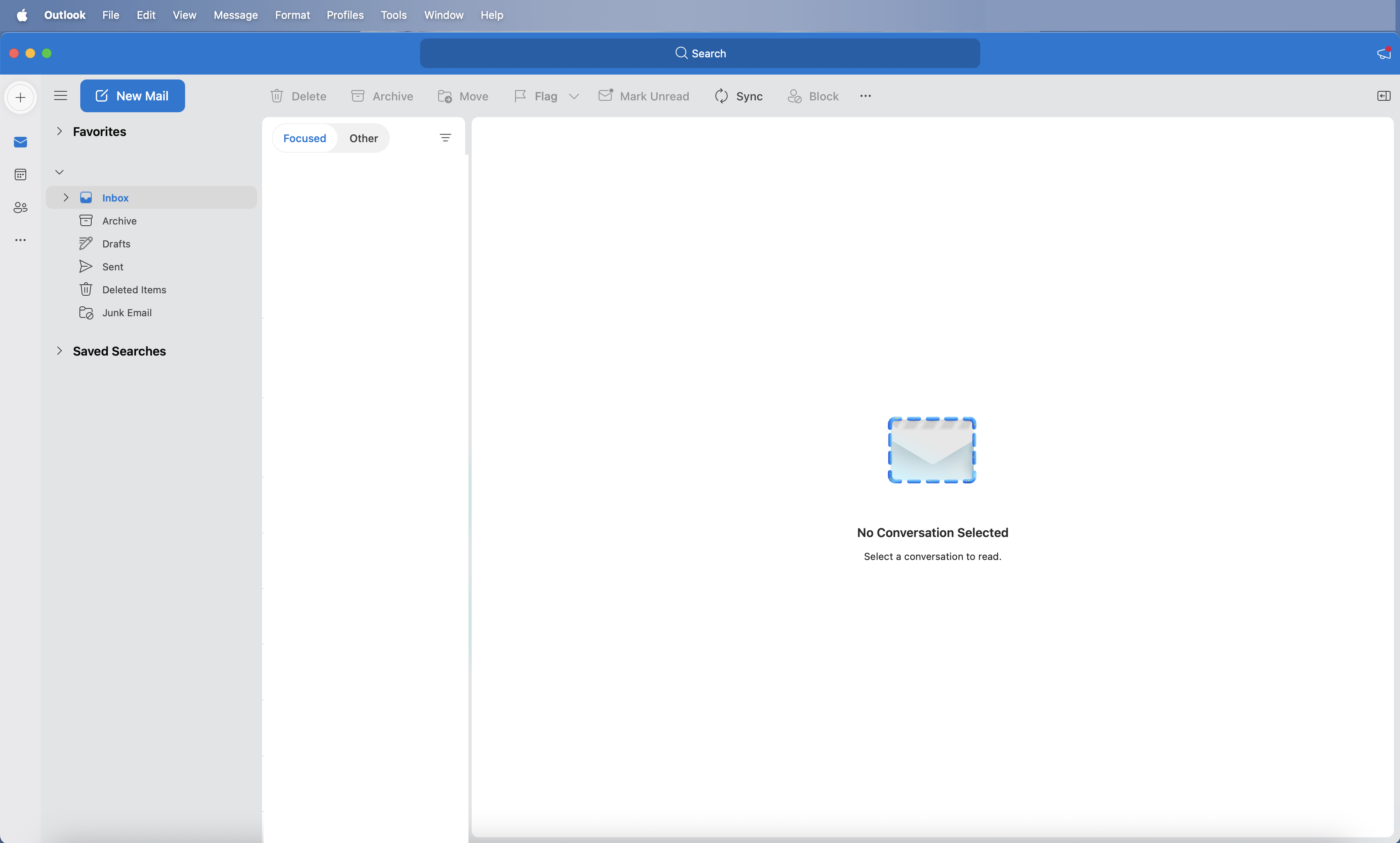Click the Favorites heading text
The height and width of the screenshot is (843, 1400).
coord(100,132)
